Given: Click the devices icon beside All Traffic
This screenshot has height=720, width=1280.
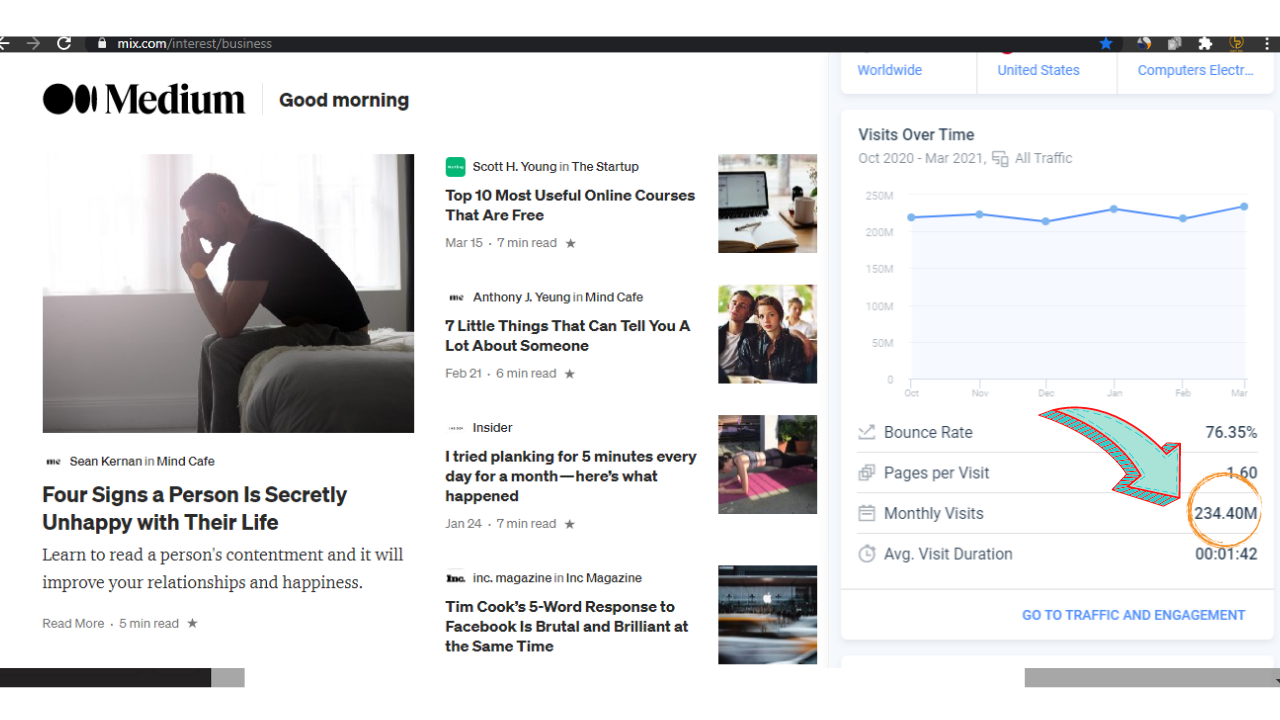Looking at the screenshot, I should (x=1000, y=159).
